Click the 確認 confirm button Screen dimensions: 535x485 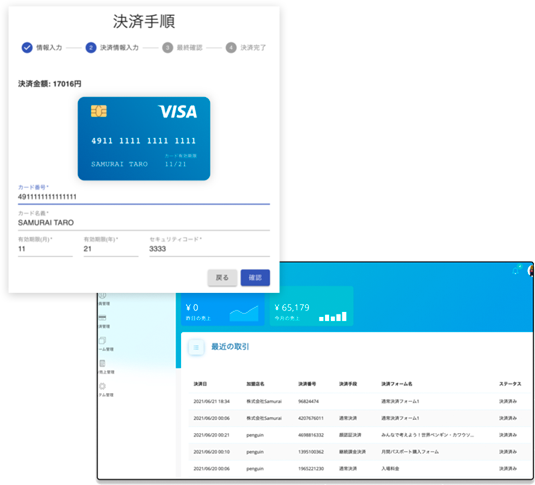pos(255,277)
